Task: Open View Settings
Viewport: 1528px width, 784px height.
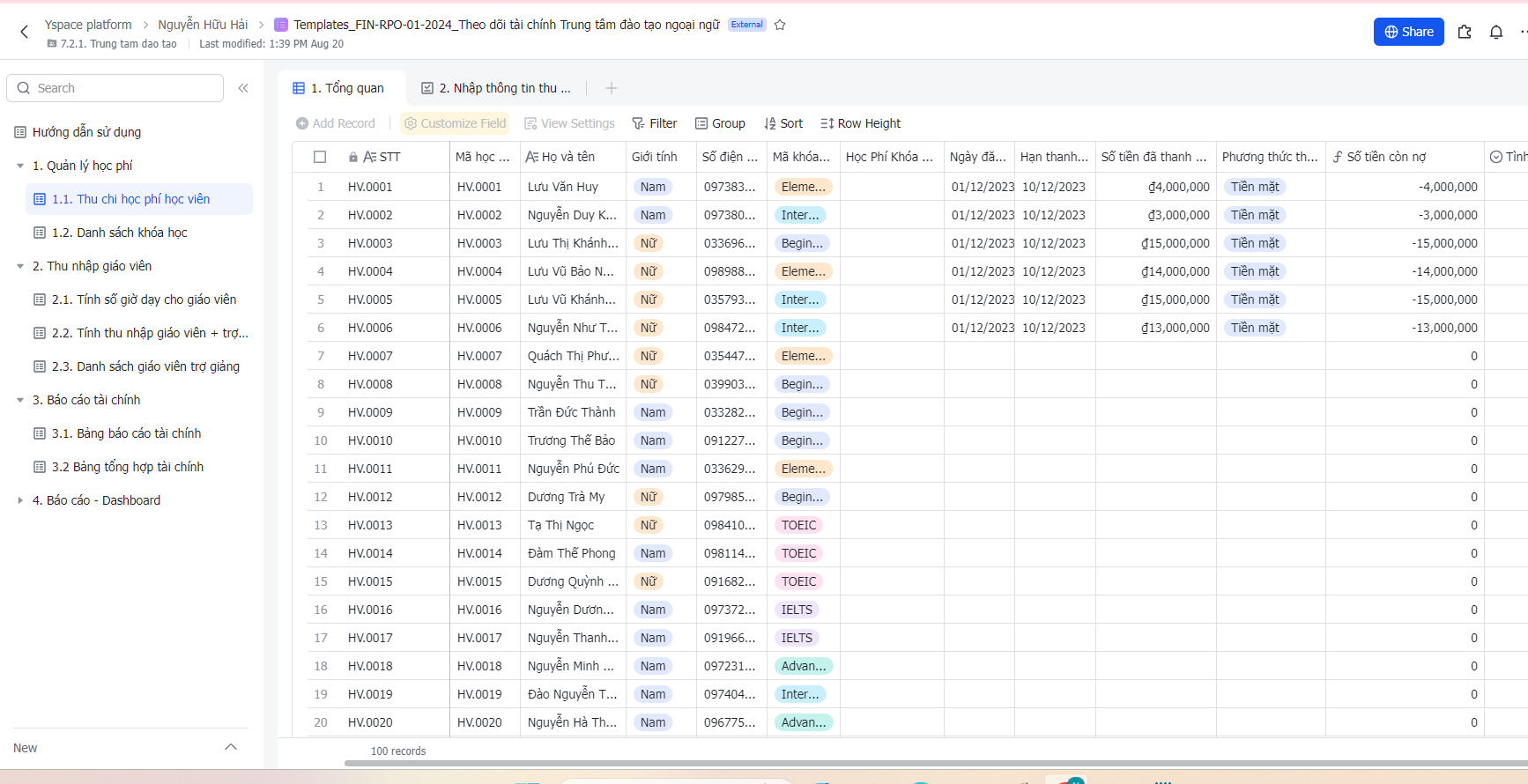Action: [x=569, y=123]
